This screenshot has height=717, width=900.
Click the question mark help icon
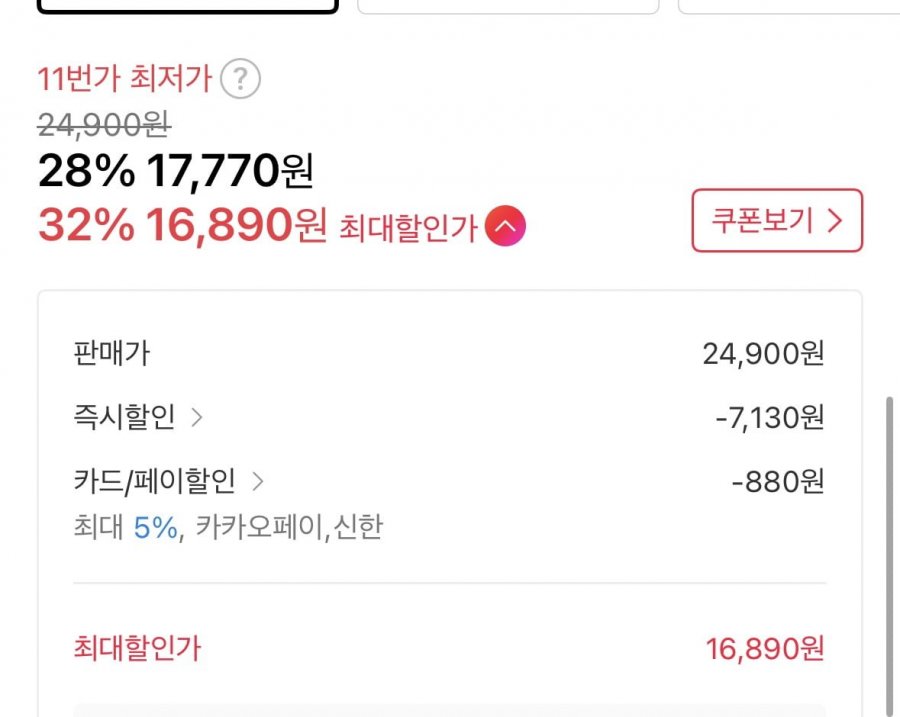pyautogui.click(x=240, y=79)
